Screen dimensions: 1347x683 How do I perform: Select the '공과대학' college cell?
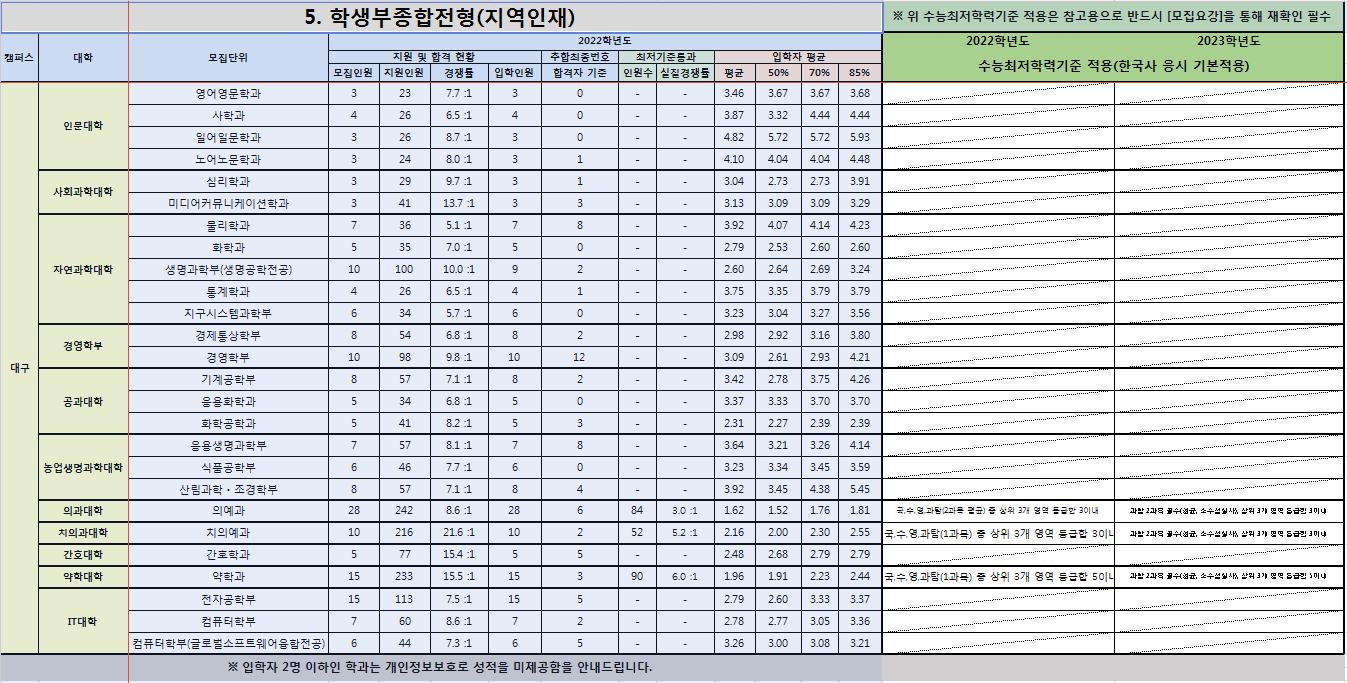tap(83, 401)
